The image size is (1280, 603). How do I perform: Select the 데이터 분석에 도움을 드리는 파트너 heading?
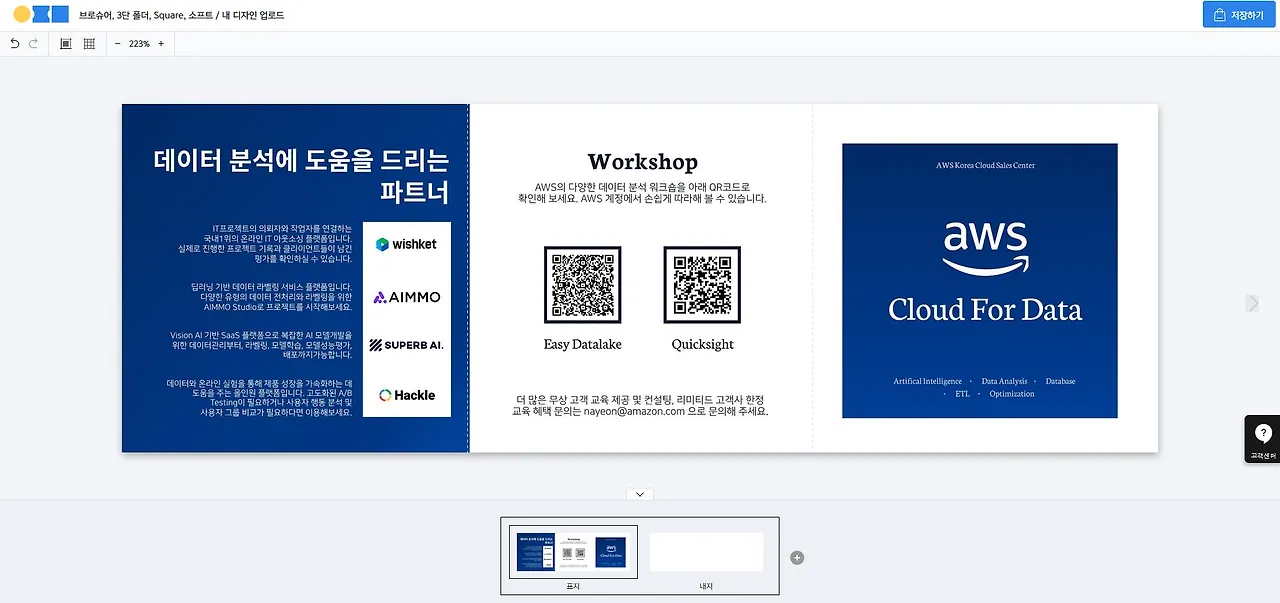301,176
